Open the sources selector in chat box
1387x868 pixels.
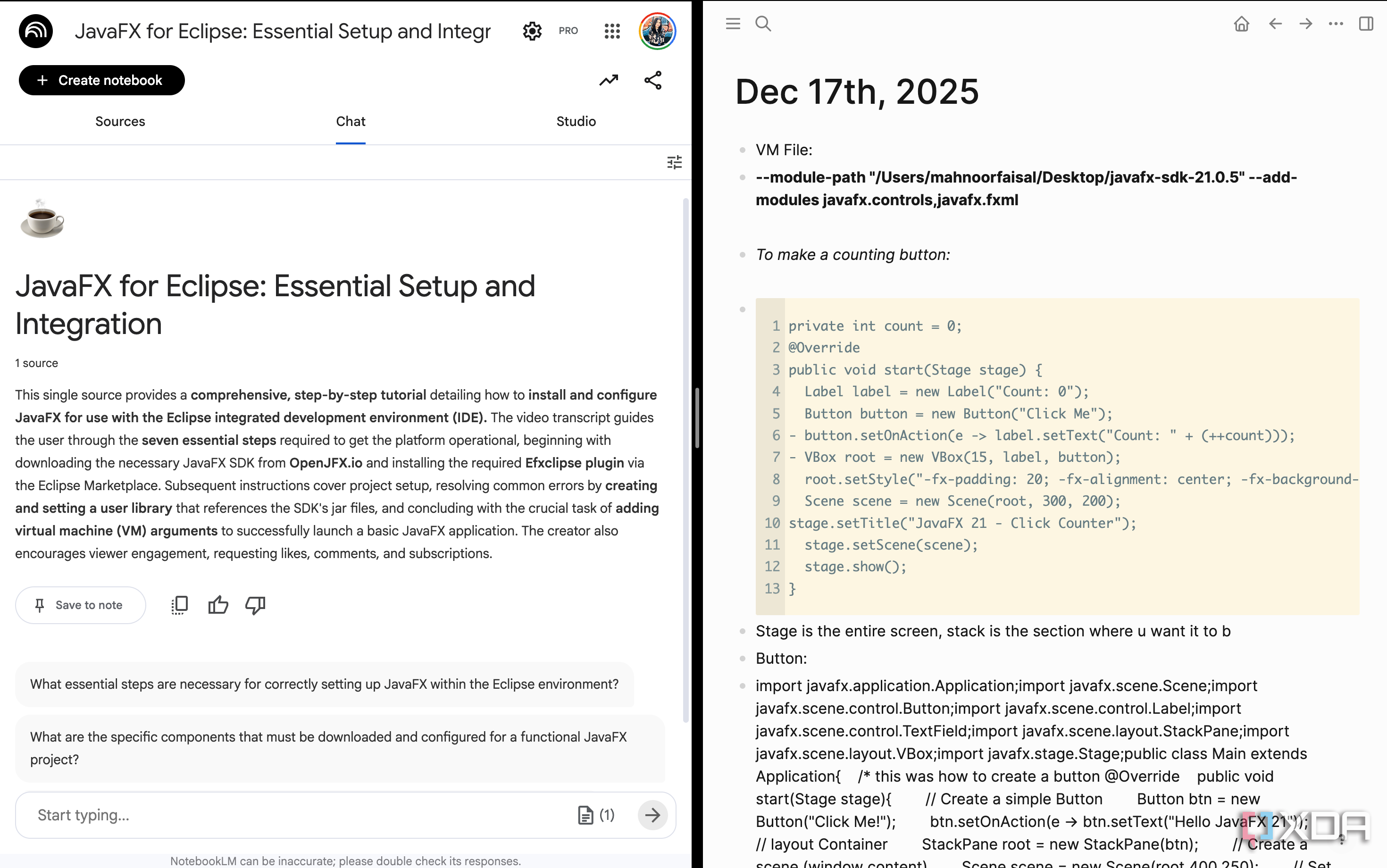click(x=596, y=815)
